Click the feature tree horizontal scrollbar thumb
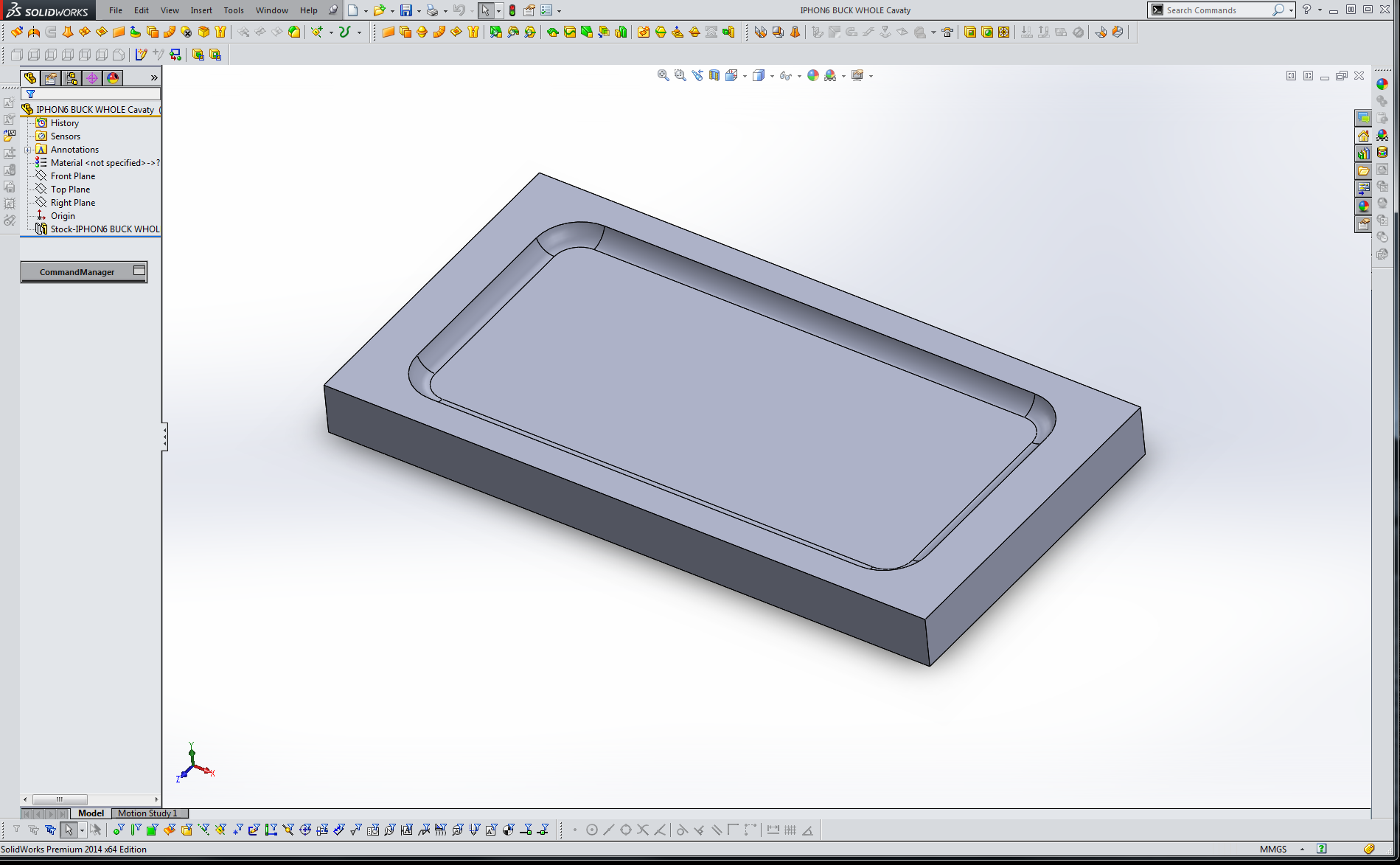The height and width of the screenshot is (865, 1400). click(x=60, y=799)
